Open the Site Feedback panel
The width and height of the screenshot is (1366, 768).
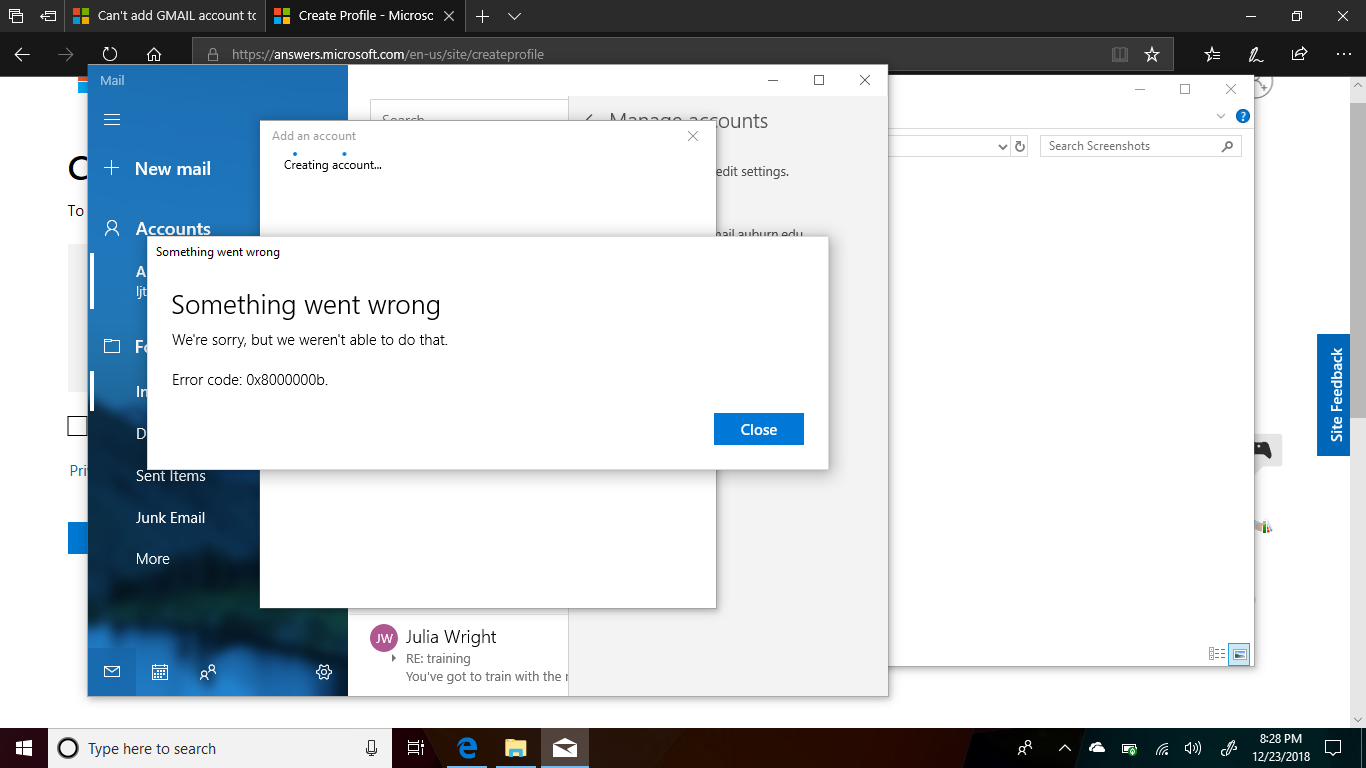(1337, 394)
